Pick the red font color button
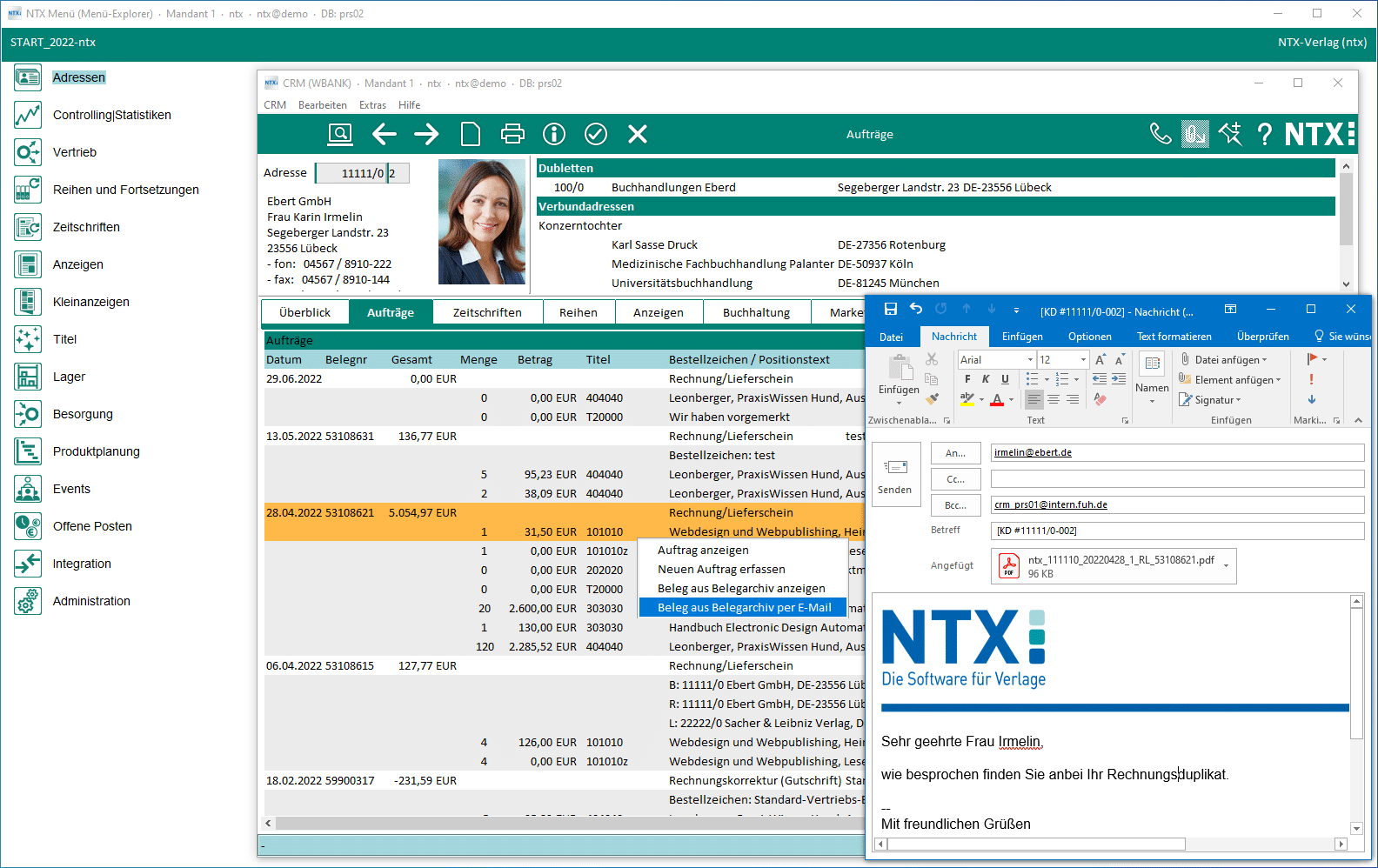Image resolution: width=1378 pixels, height=868 pixels. tap(997, 399)
